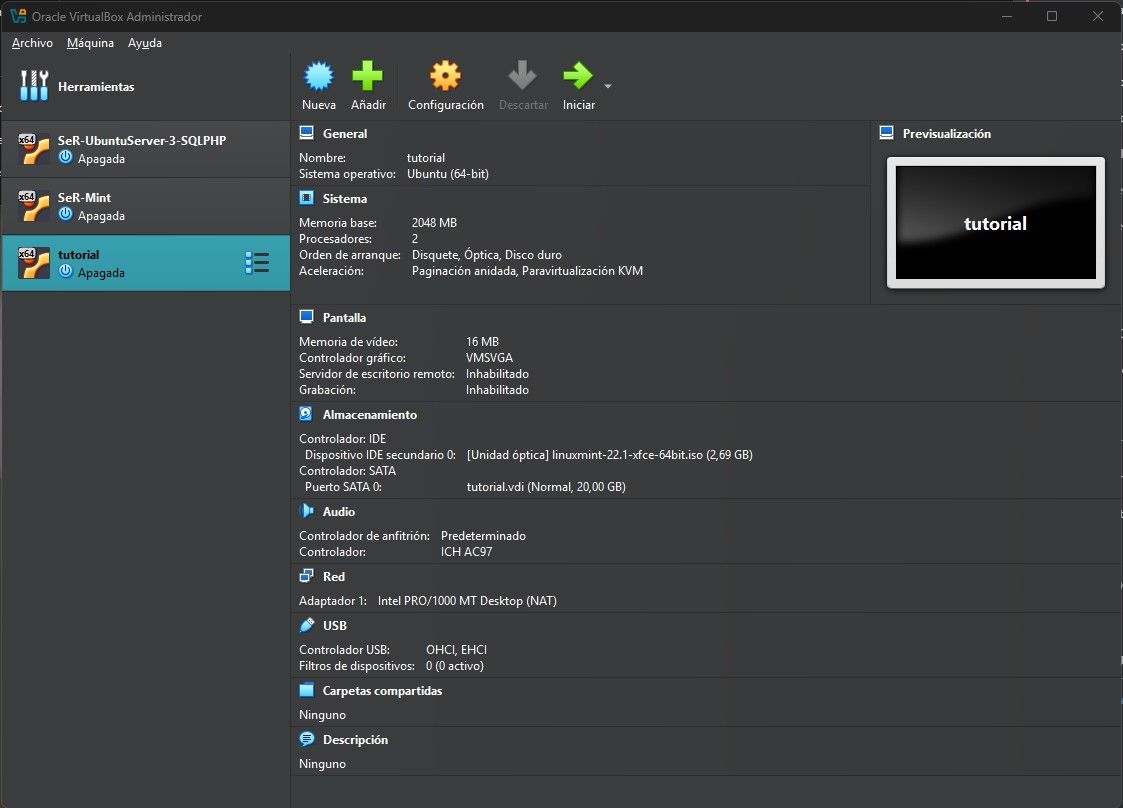Open the USB settings heading link
Viewport: 1123px width, 808px height.
pyautogui.click(x=334, y=626)
